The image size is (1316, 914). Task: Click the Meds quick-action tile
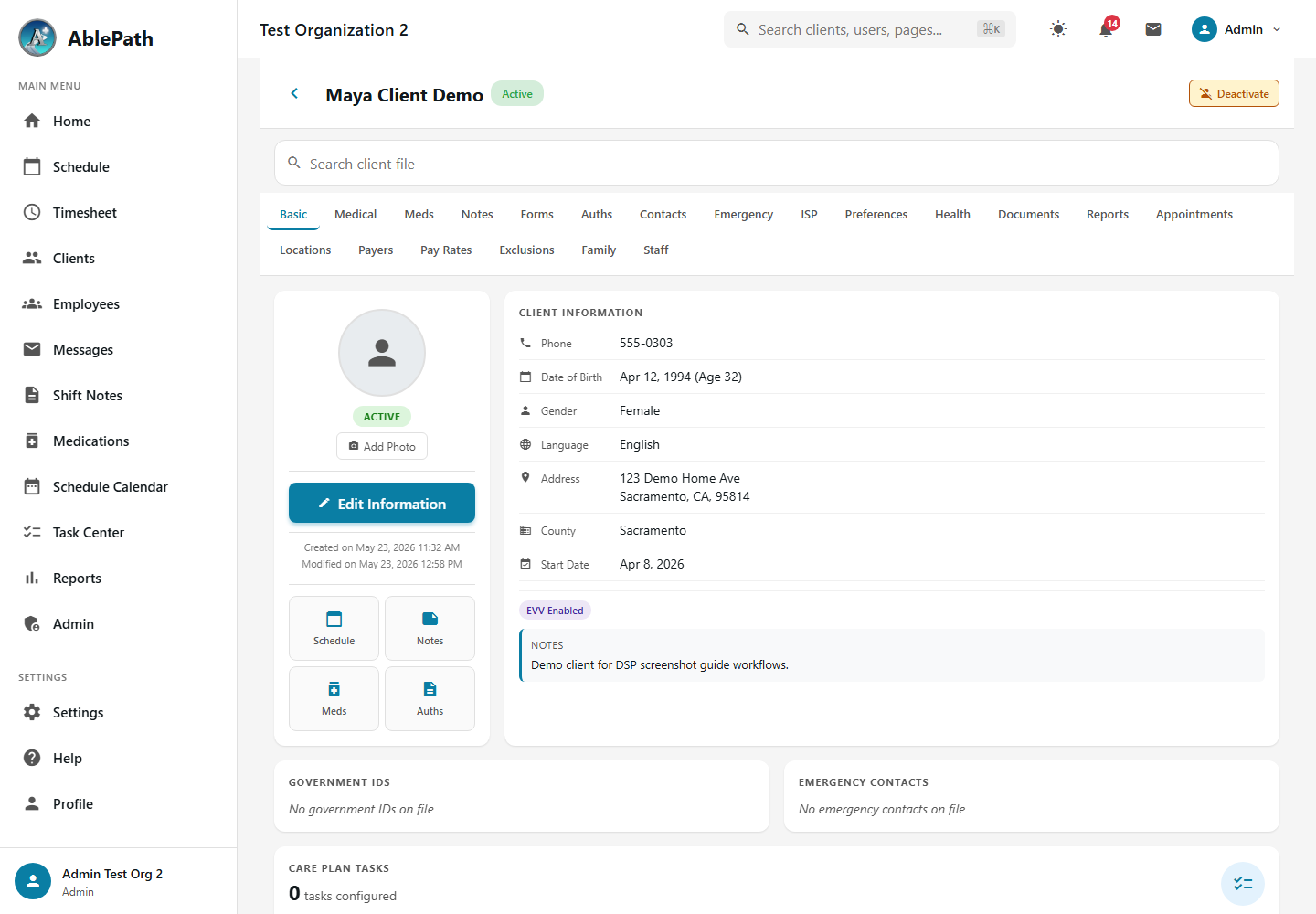pyautogui.click(x=334, y=698)
